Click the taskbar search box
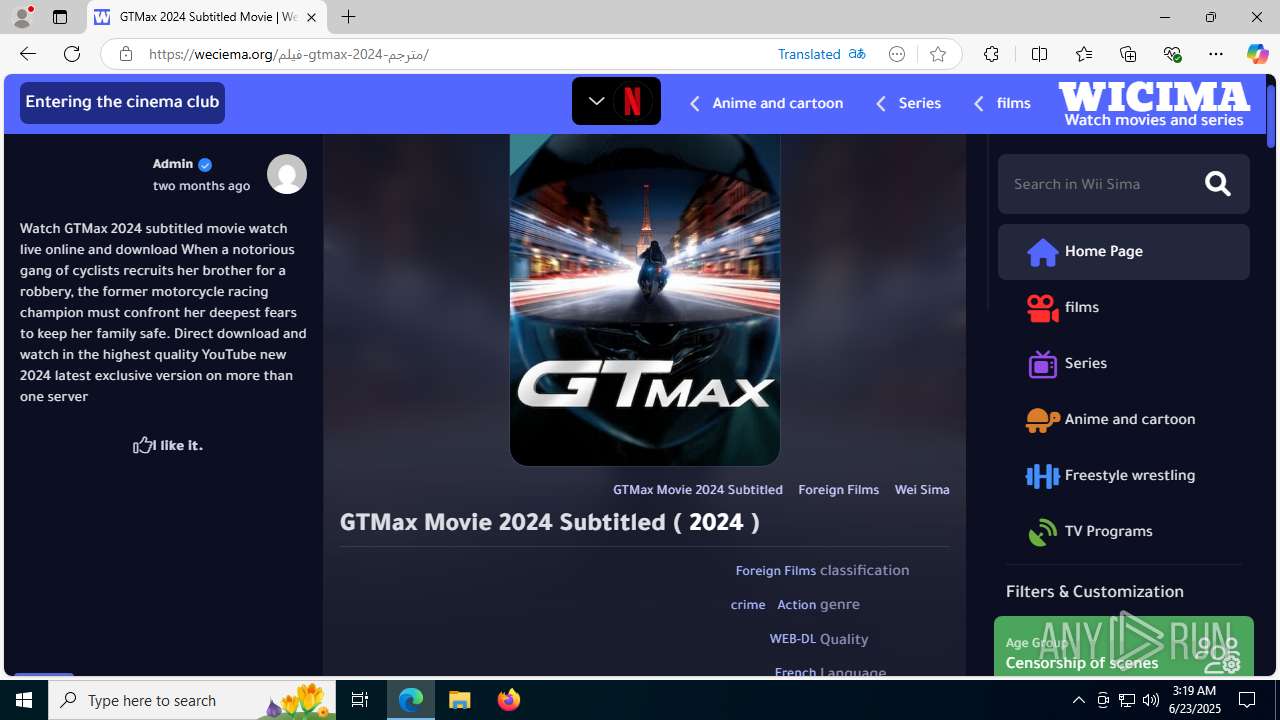 tap(192, 700)
